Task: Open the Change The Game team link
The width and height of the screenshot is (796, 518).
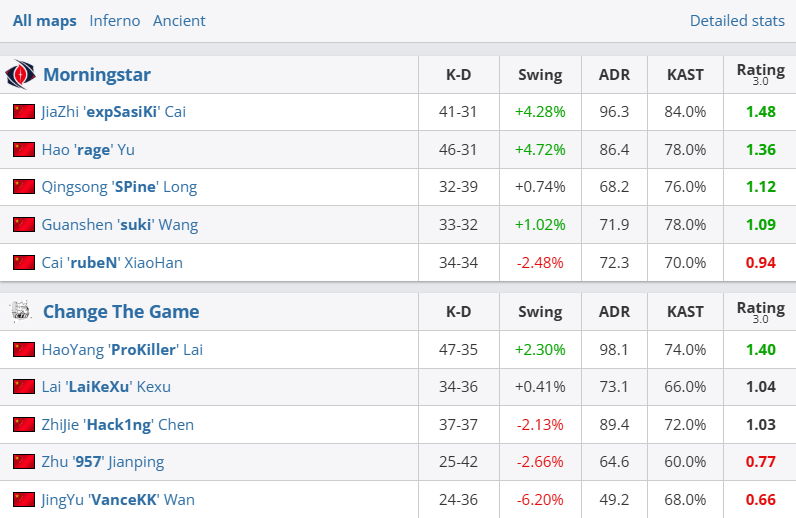Action: tap(121, 312)
